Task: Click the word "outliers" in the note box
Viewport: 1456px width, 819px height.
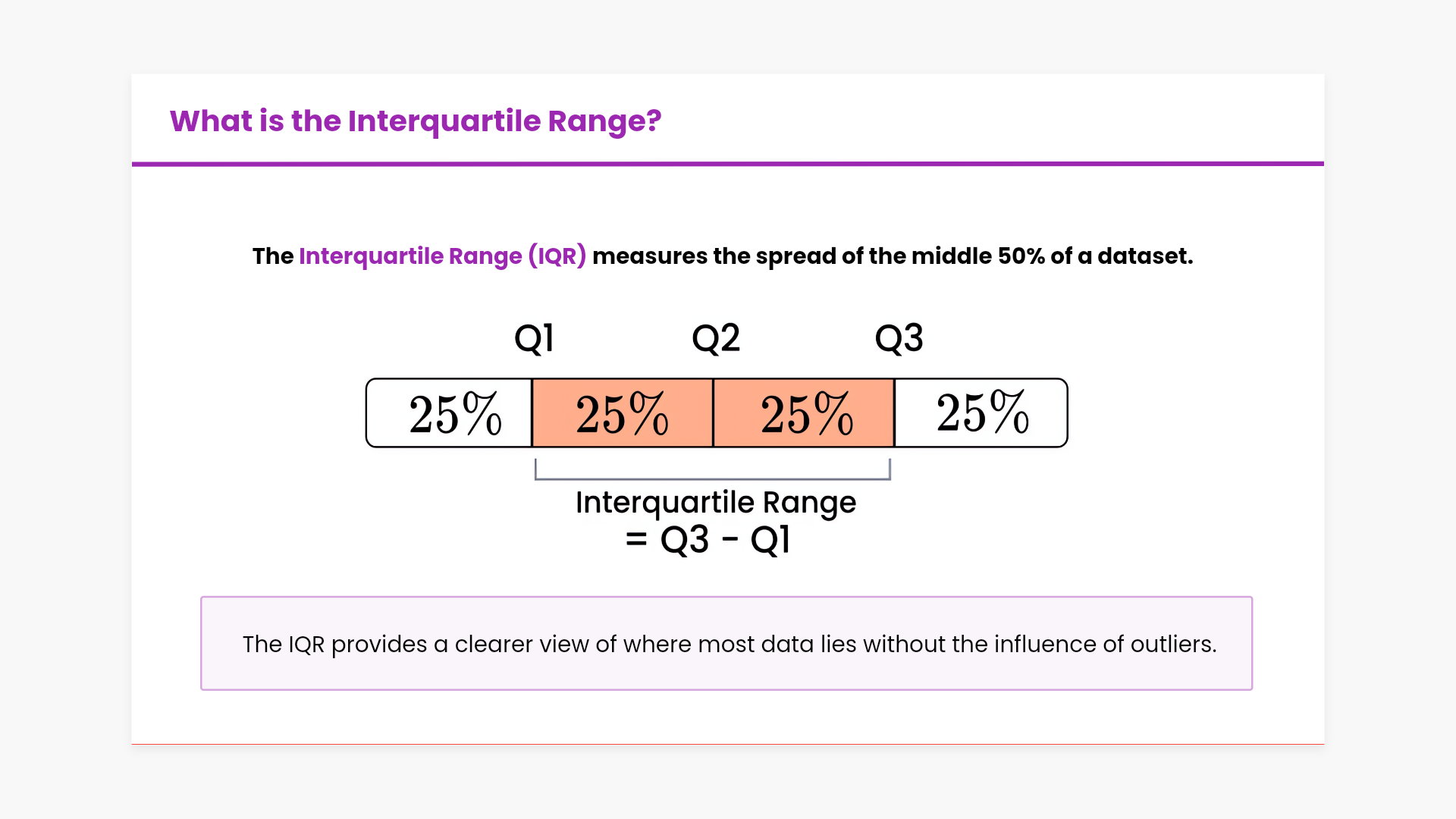Action: point(1172,645)
